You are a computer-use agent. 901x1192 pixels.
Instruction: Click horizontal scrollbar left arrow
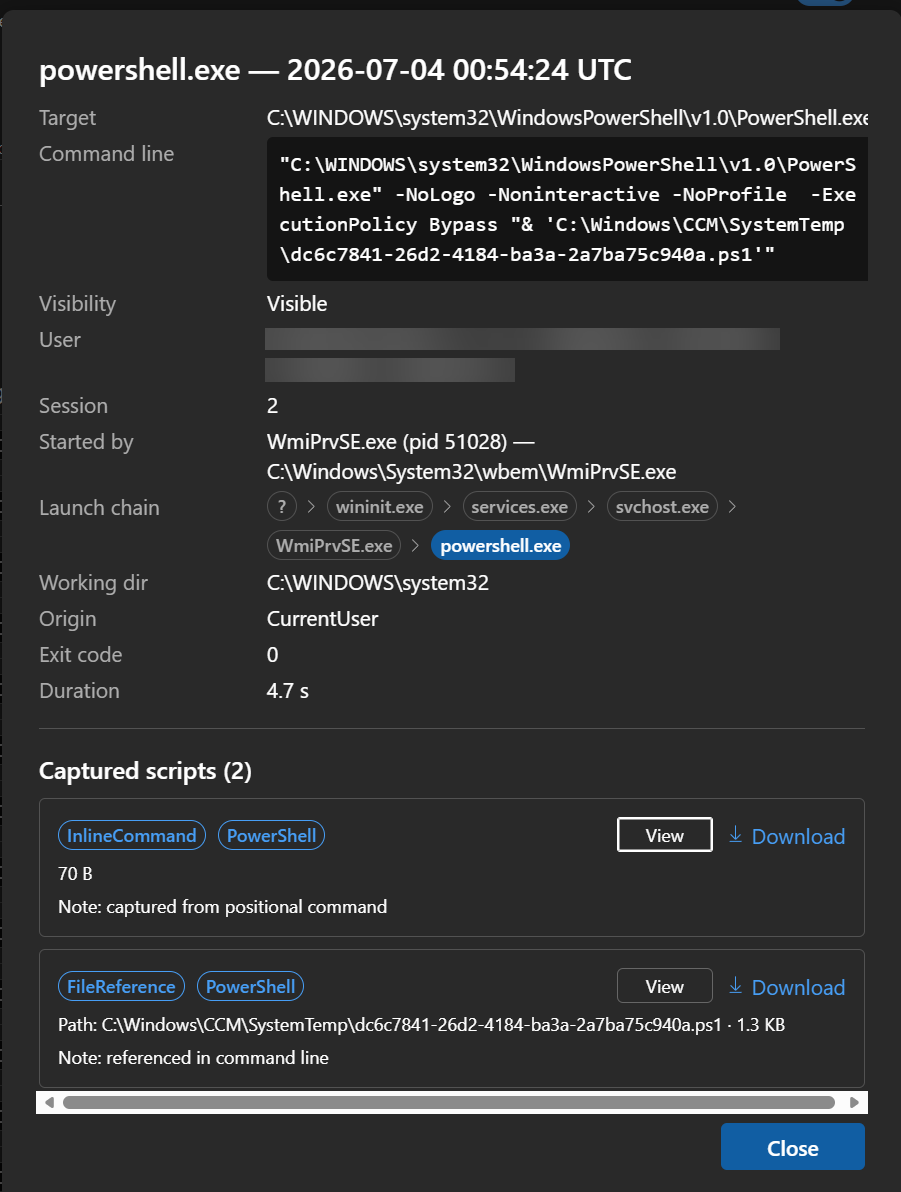point(49,1102)
